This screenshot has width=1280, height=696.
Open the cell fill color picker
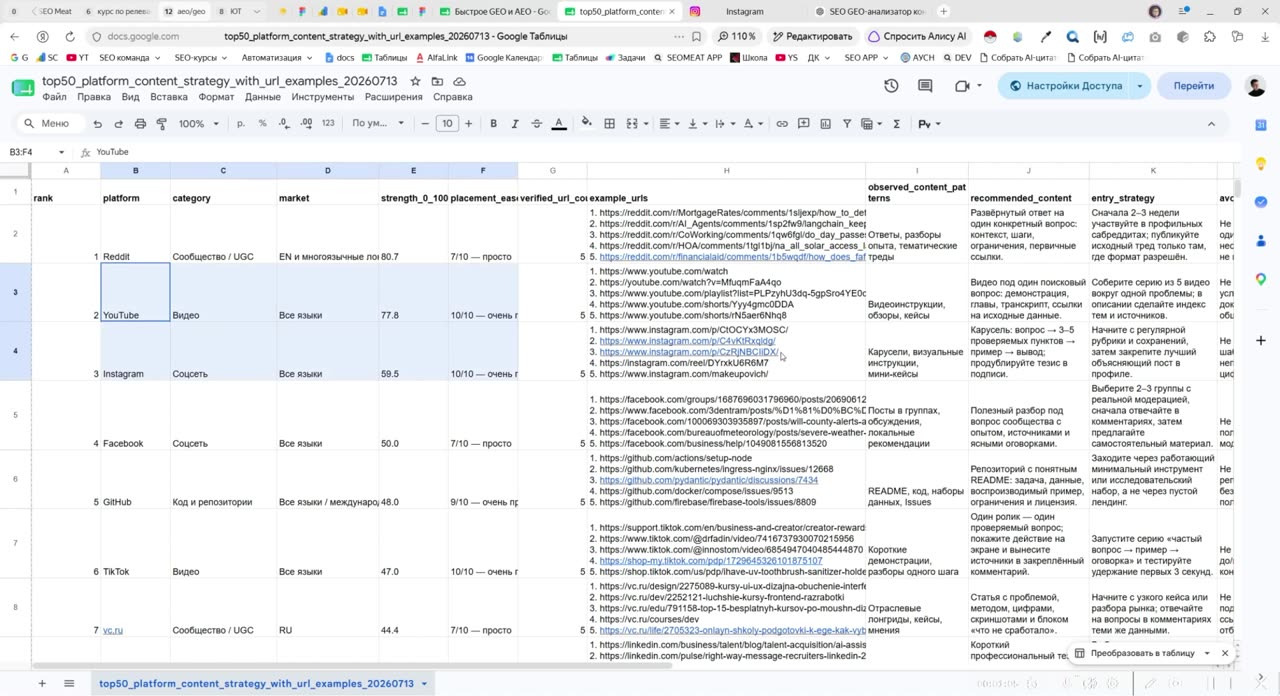pyautogui.click(x=586, y=124)
